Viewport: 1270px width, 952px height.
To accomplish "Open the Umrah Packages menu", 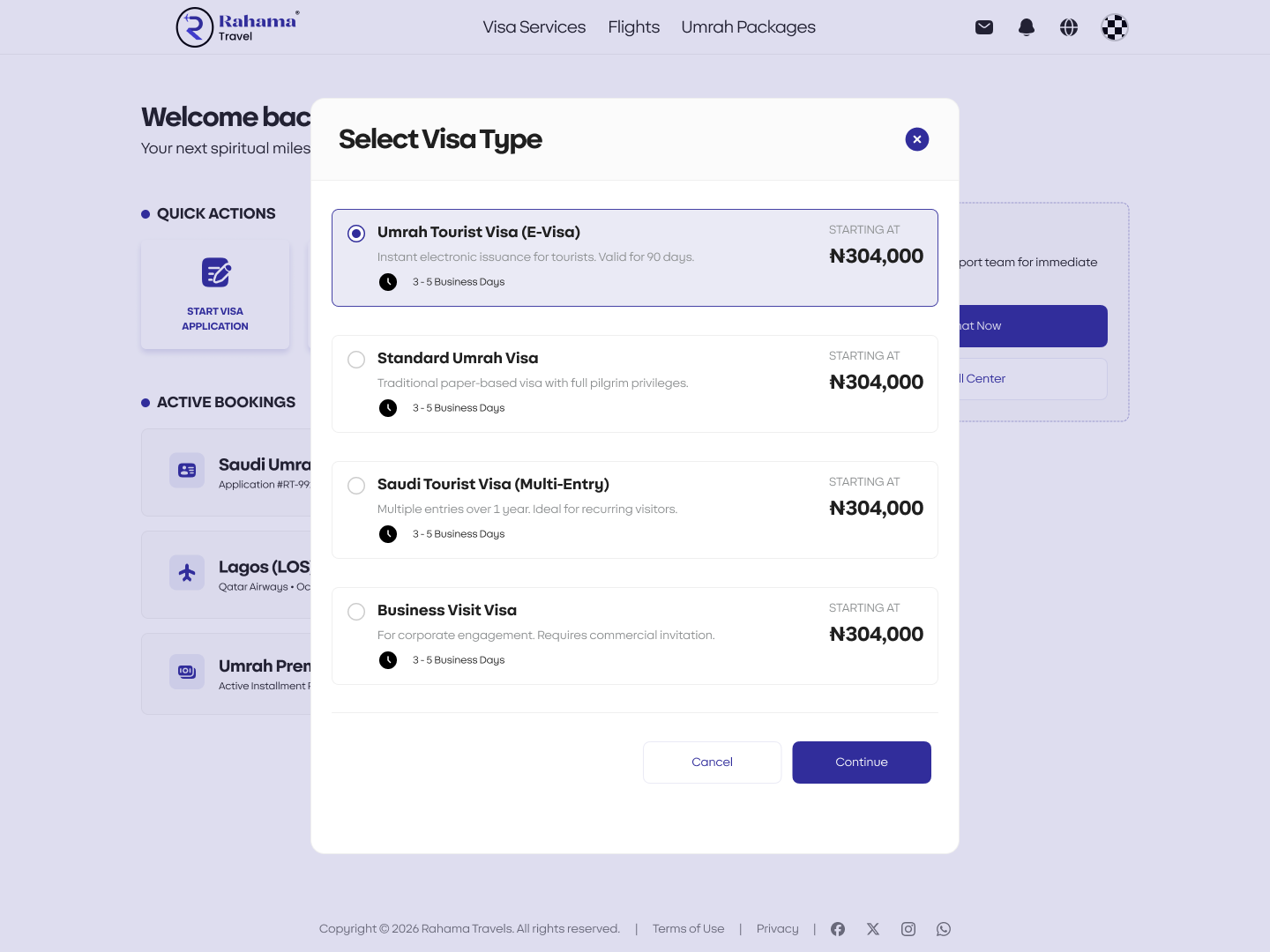I will [x=749, y=27].
